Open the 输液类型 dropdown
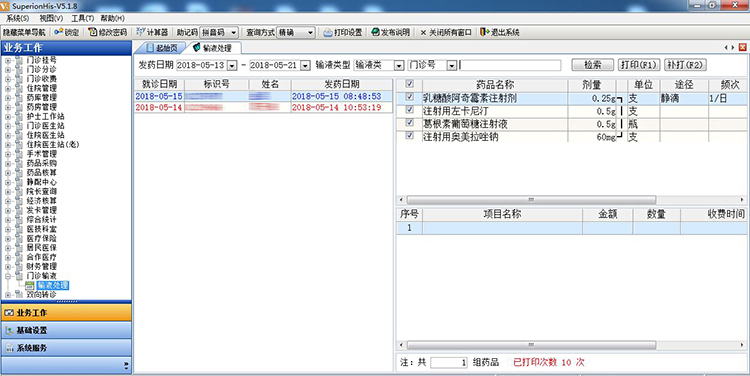The width and height of the screenshot is (750, 376). pos(399,66)
